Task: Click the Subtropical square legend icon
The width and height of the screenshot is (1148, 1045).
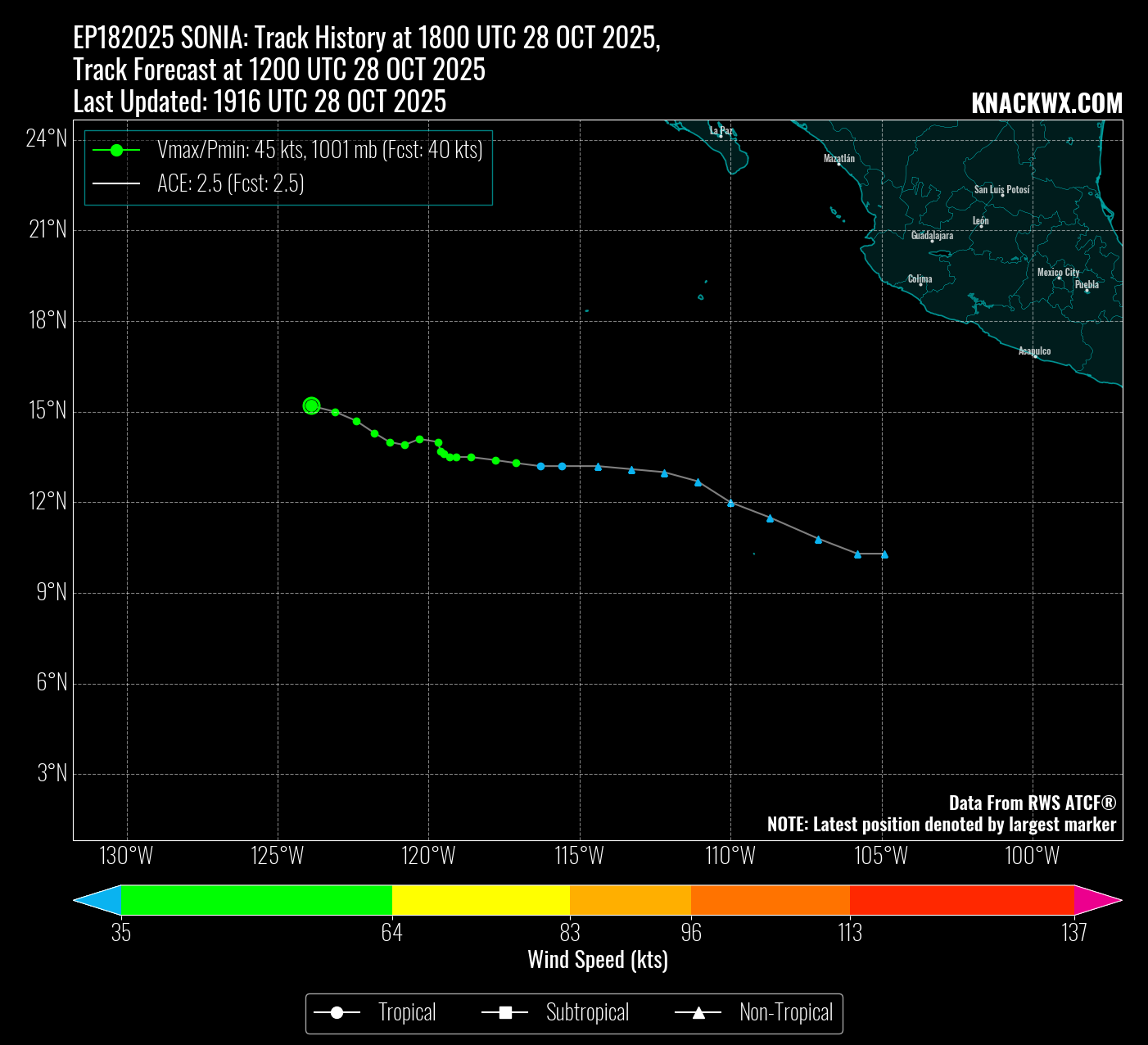Action: click(x=505, y=1013)
